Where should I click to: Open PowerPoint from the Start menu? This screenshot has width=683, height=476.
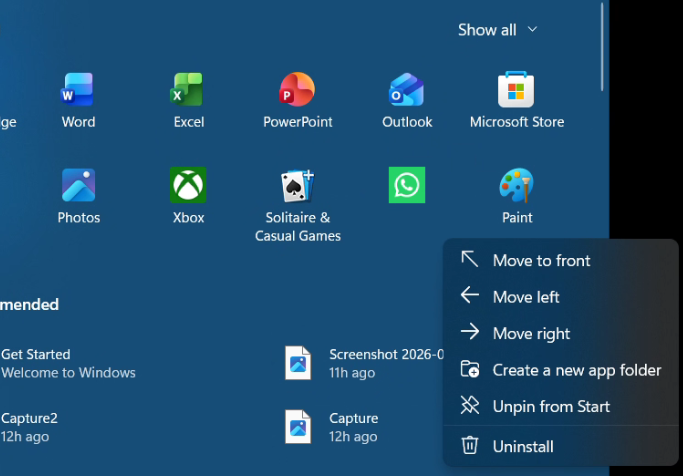pos(298,101)
